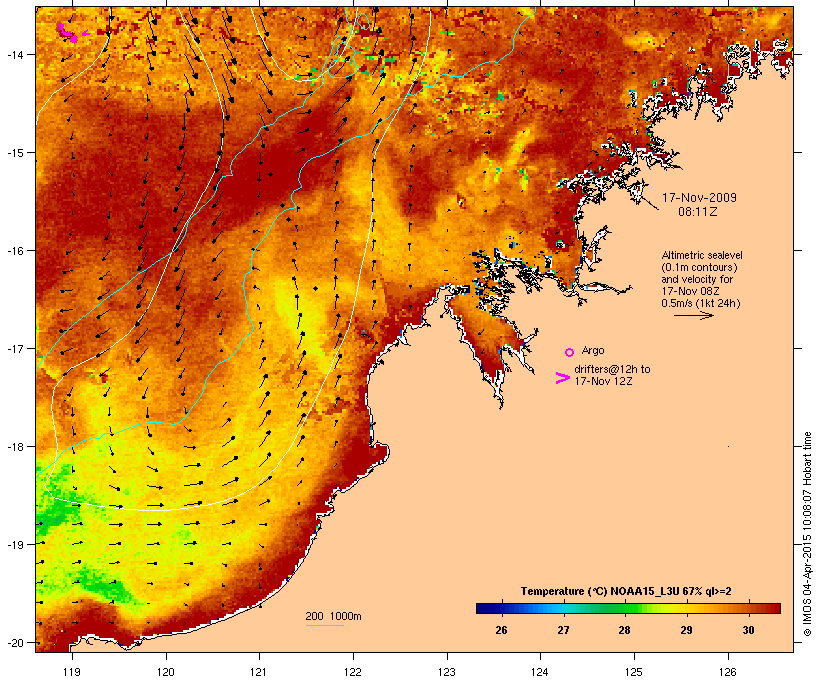This screenshot has width=820, height=680.
Task: Click the cyan isobath legend line under 200 1000m
Action: coord(325,625)
